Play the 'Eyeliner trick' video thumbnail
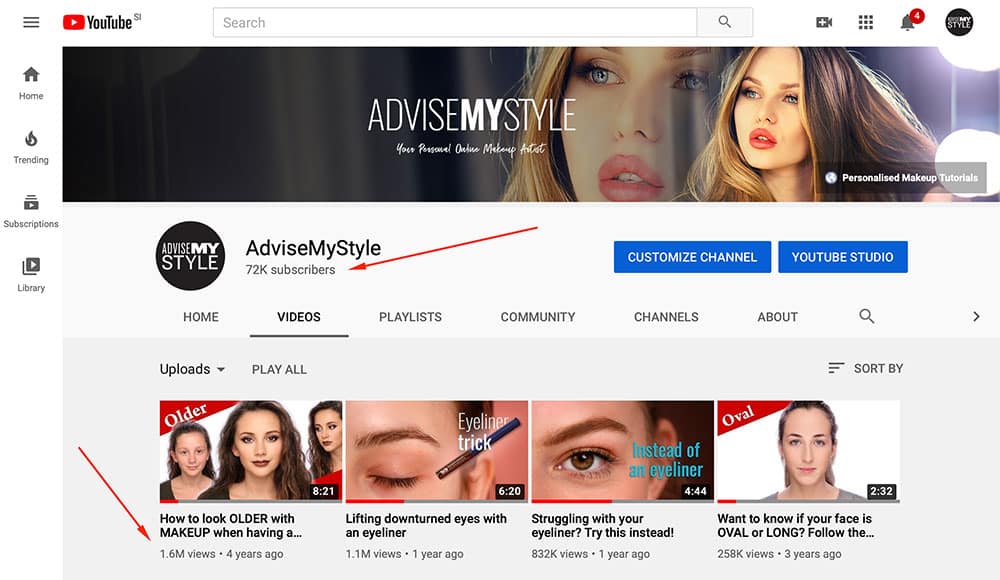The width and height of the screenshot is (1000, 580). click(437, 451)
